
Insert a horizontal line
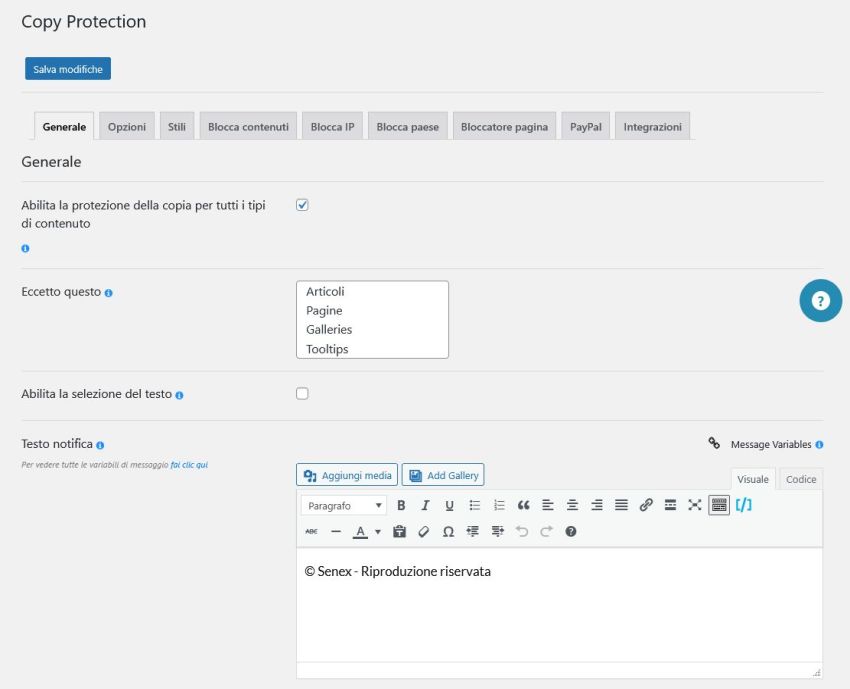click(x=336, y=531)
